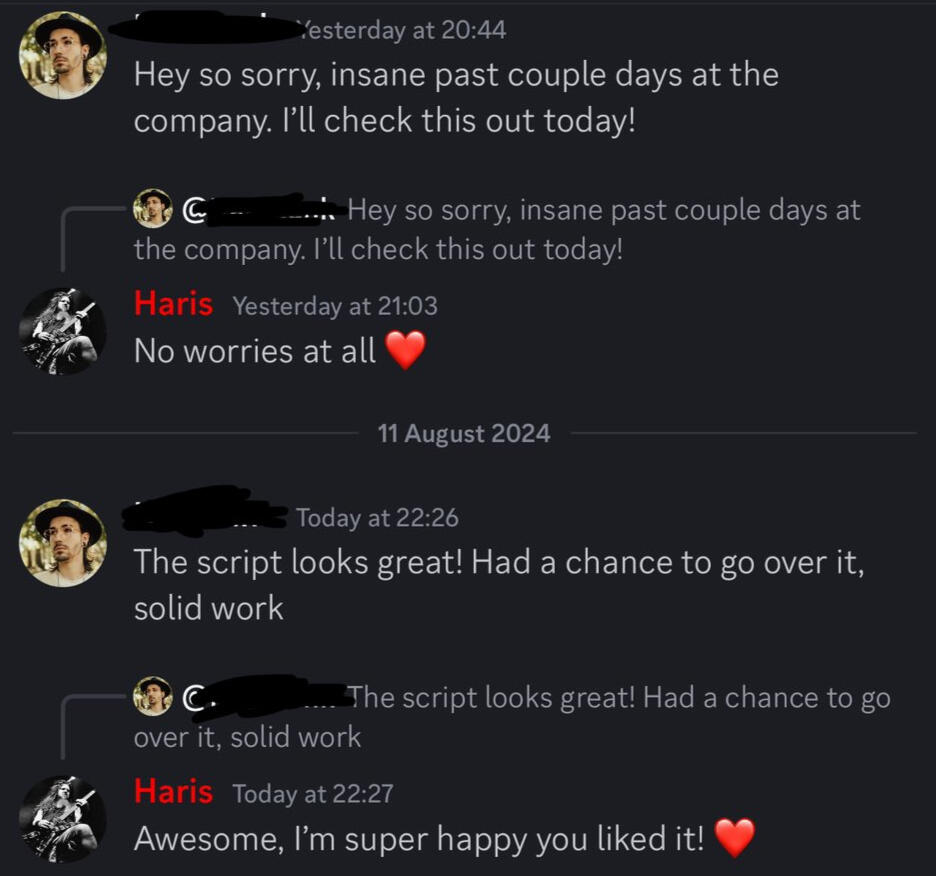The image size is (936, 876).
Task: Click the "Yesterday at 21:03" timestamp
Action: click(334, 306)
